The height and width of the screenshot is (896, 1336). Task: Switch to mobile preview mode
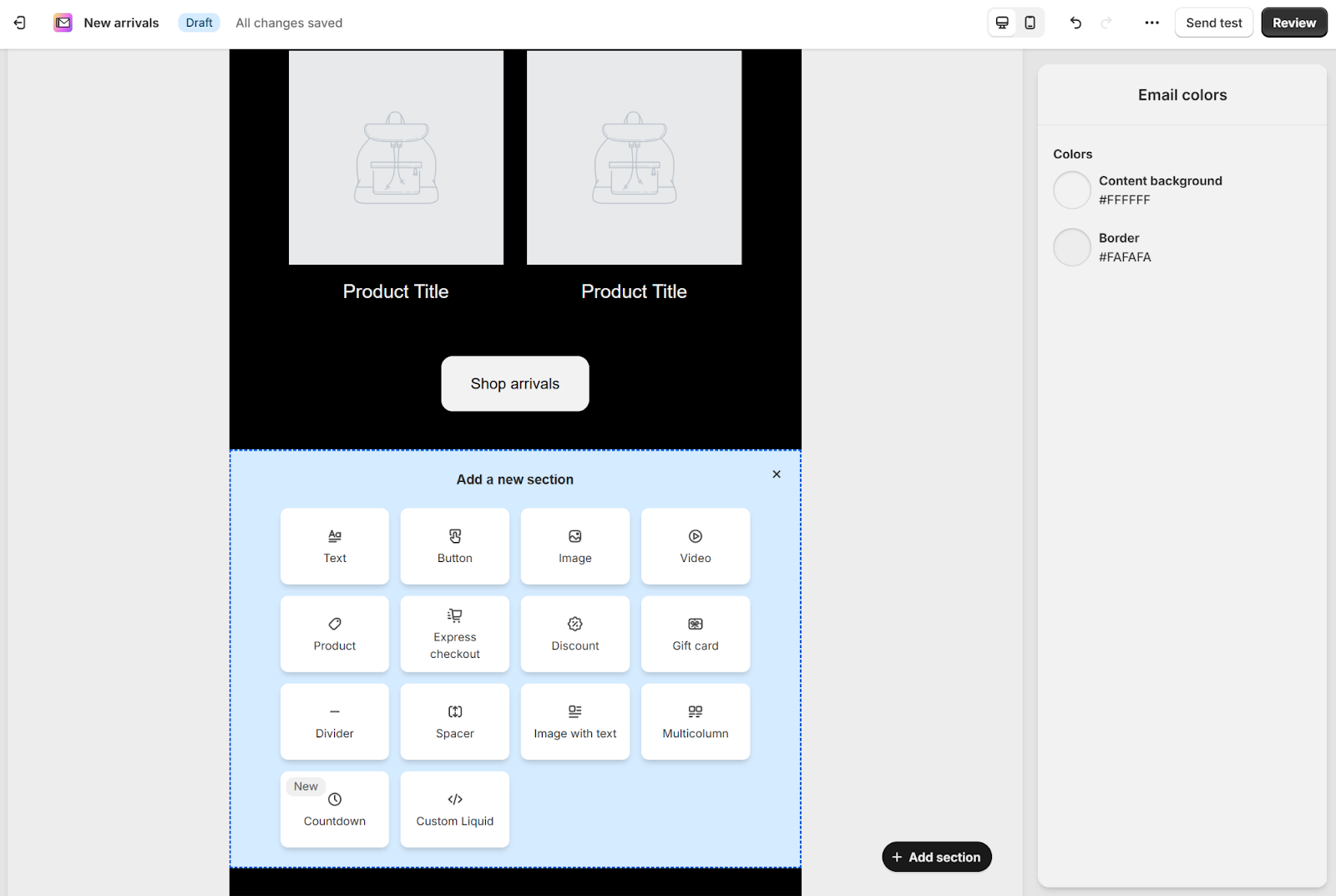(1030, 23)
